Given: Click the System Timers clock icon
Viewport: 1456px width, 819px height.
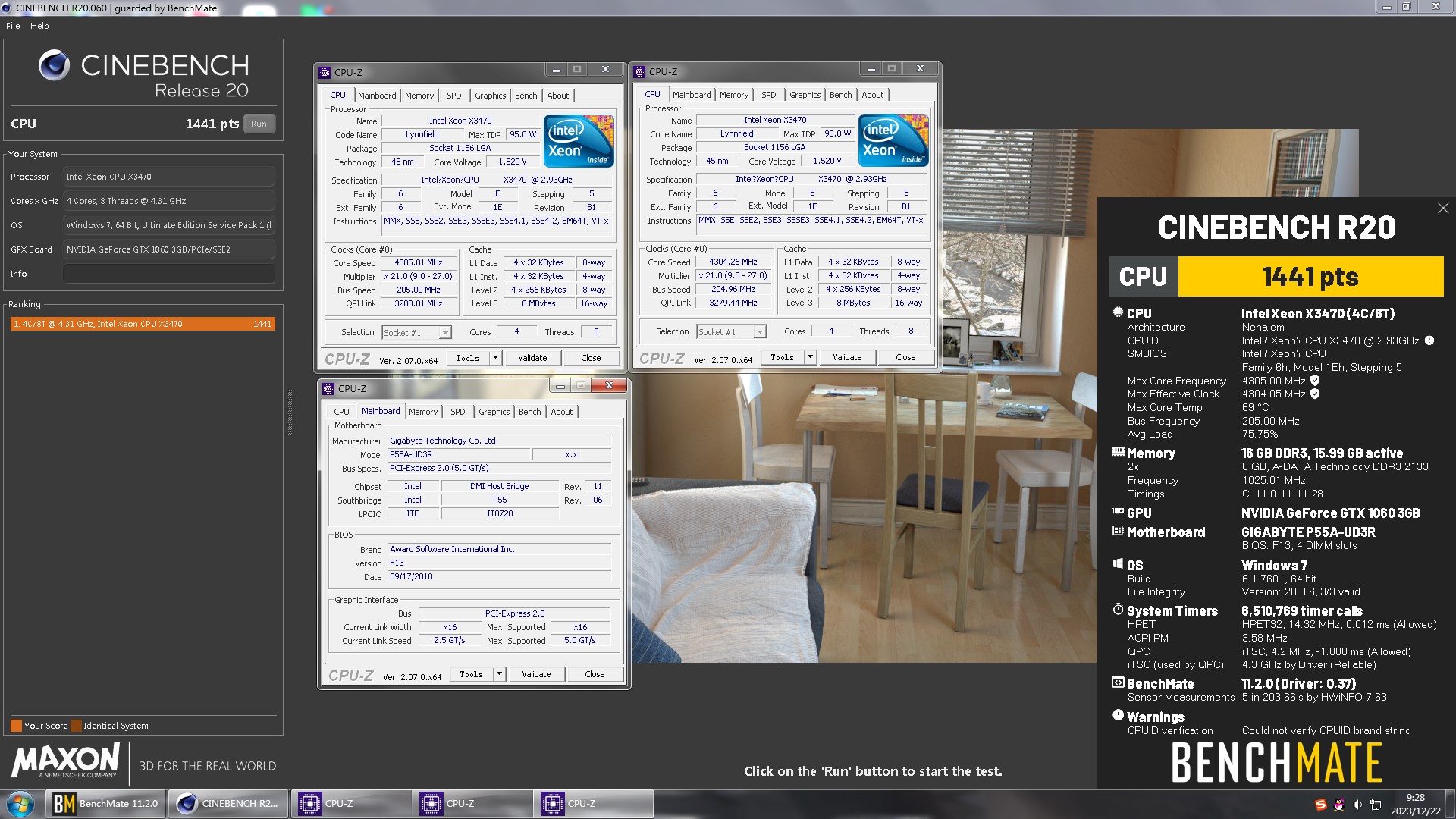Looking at the screenshot, I should (1118, 610).
